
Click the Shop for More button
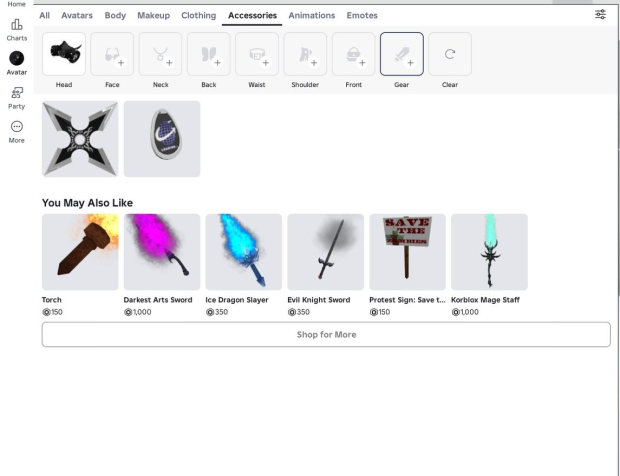coord(326,334)
